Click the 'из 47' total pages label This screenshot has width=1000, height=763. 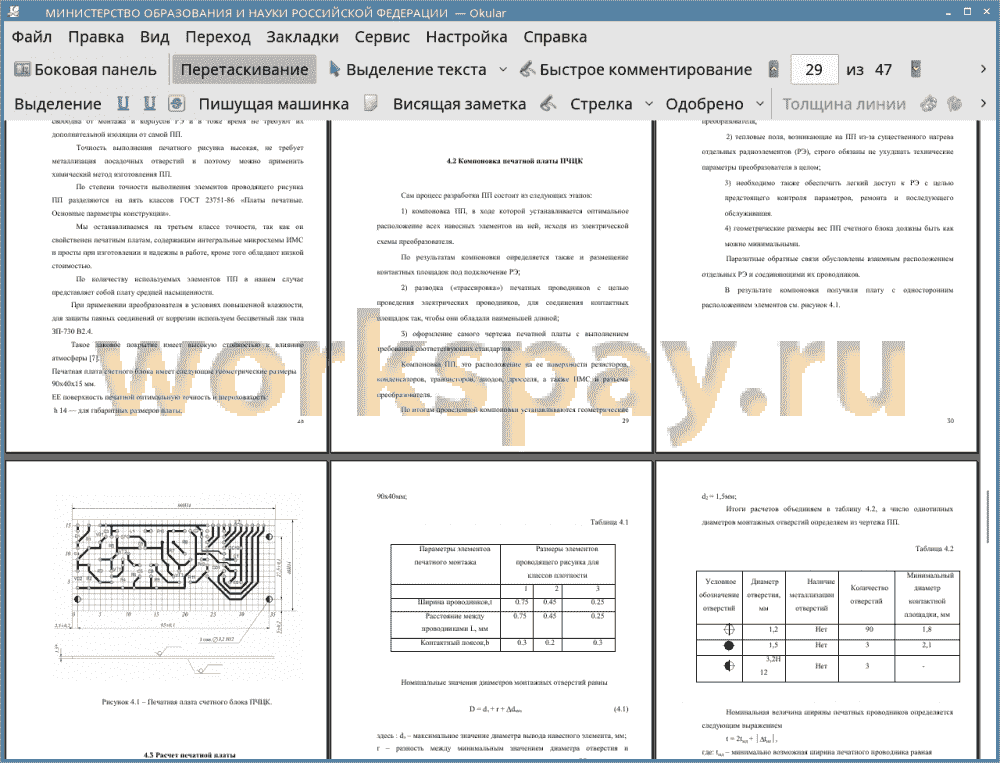(x=869, y=70)
